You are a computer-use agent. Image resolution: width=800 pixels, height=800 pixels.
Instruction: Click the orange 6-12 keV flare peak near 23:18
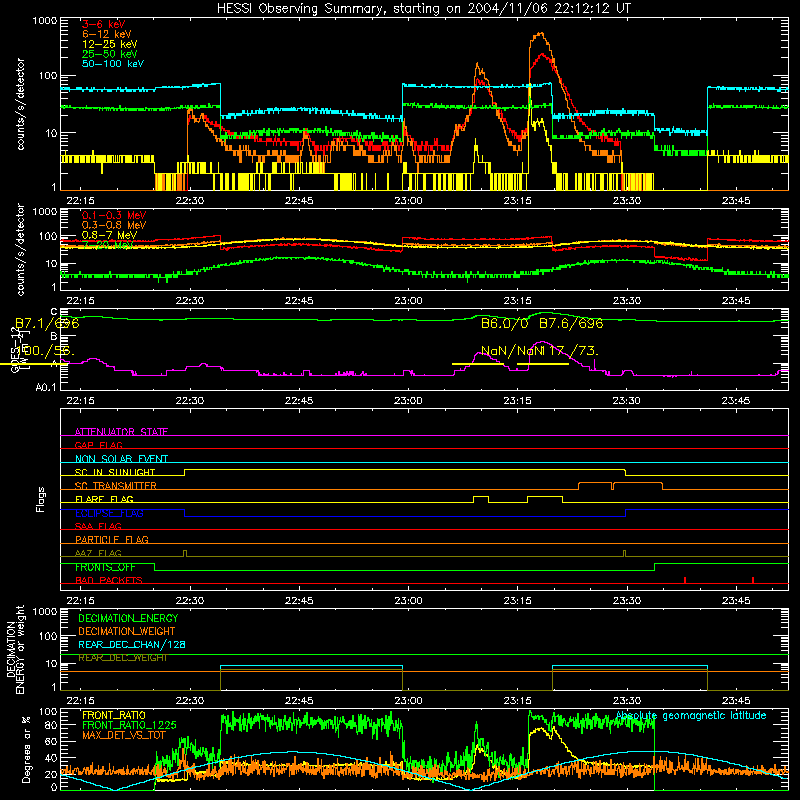(540, 35)
